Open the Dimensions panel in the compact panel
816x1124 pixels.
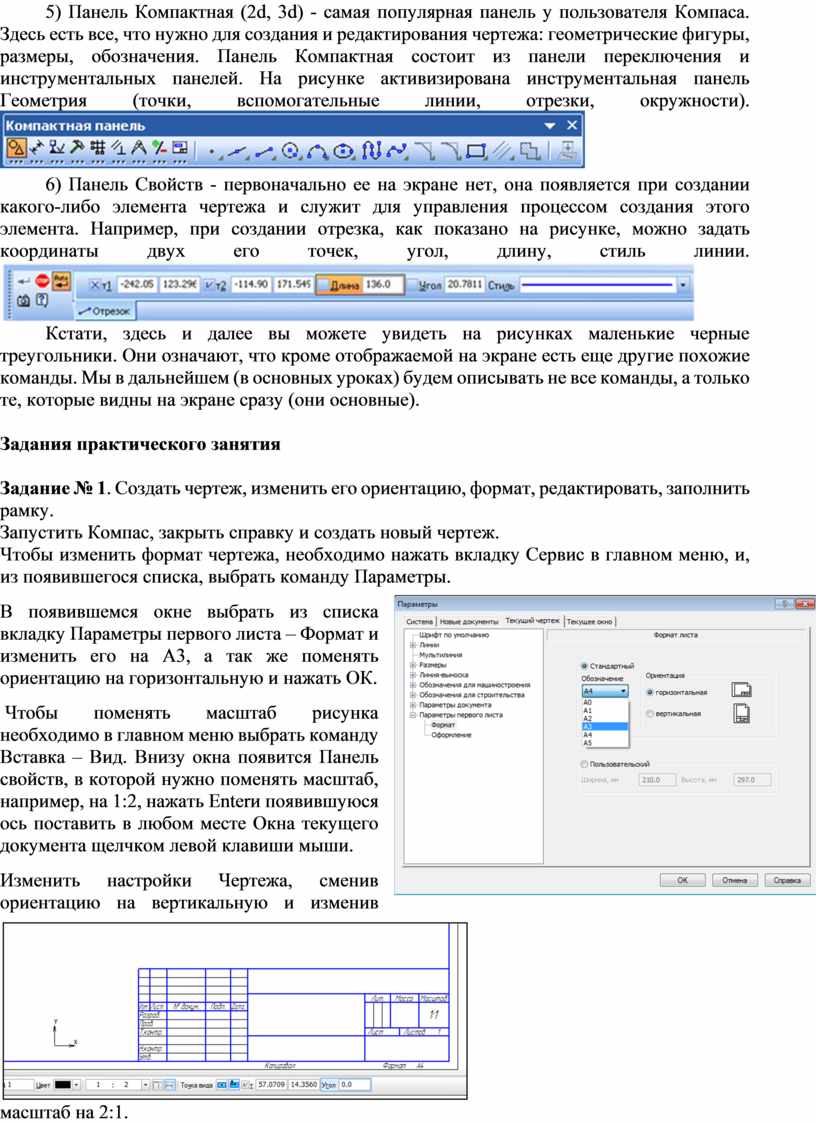click(x=36, y=148)
